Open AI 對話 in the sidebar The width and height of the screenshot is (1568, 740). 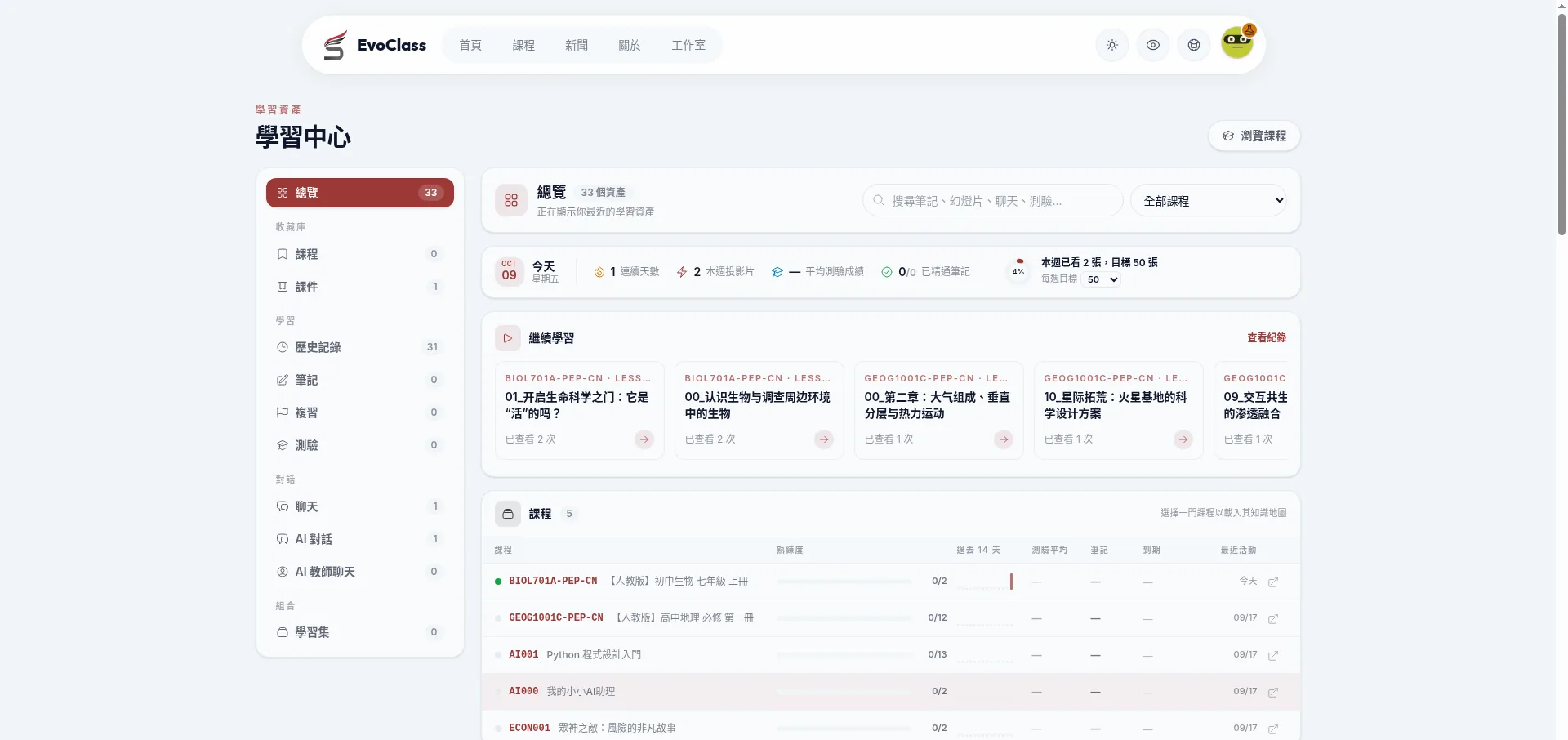pos(360,539)
